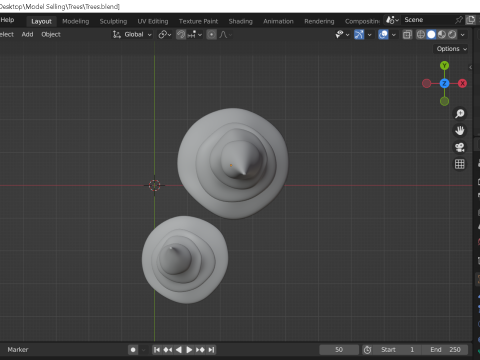
Task: Switch to the Animation workspace tab
Action: (278, 21)
